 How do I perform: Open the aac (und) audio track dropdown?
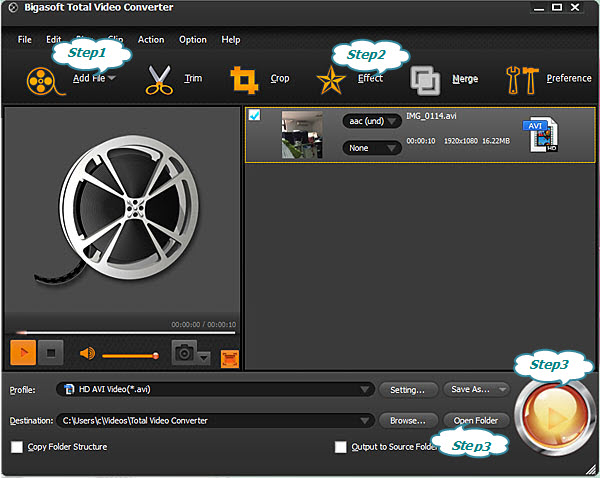(372, 121)
